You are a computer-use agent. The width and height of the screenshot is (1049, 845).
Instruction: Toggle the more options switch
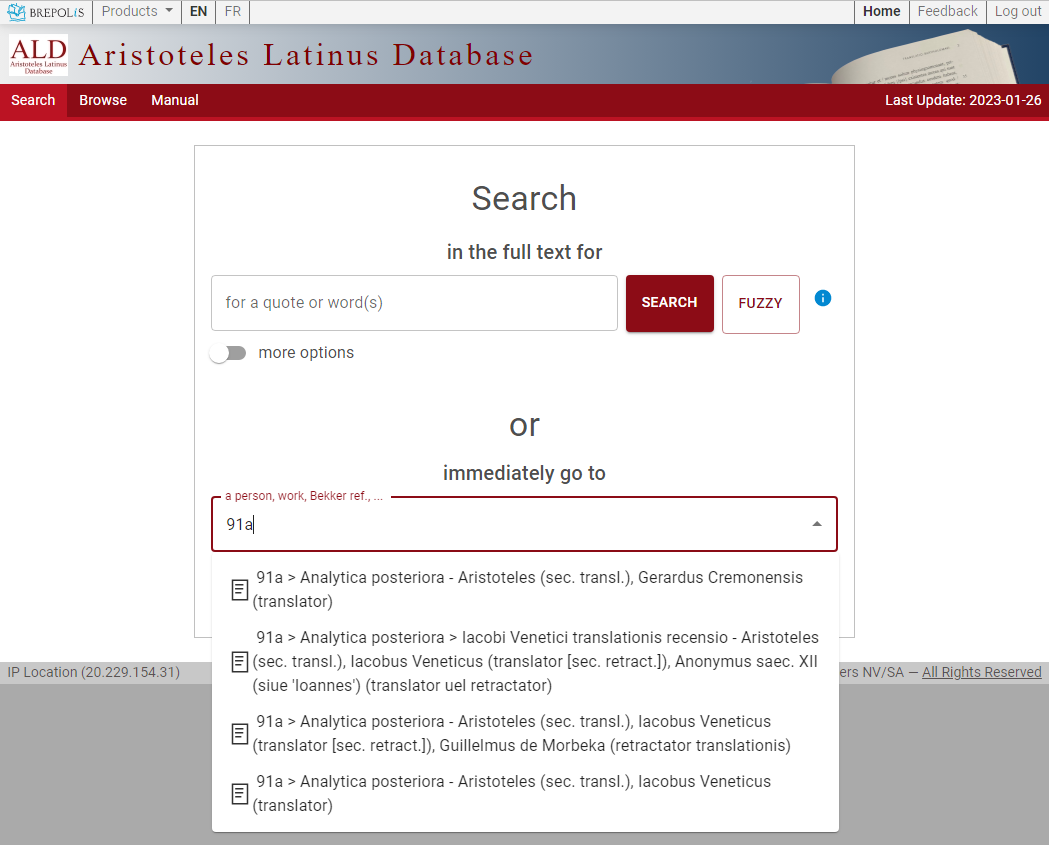[228, 353]
